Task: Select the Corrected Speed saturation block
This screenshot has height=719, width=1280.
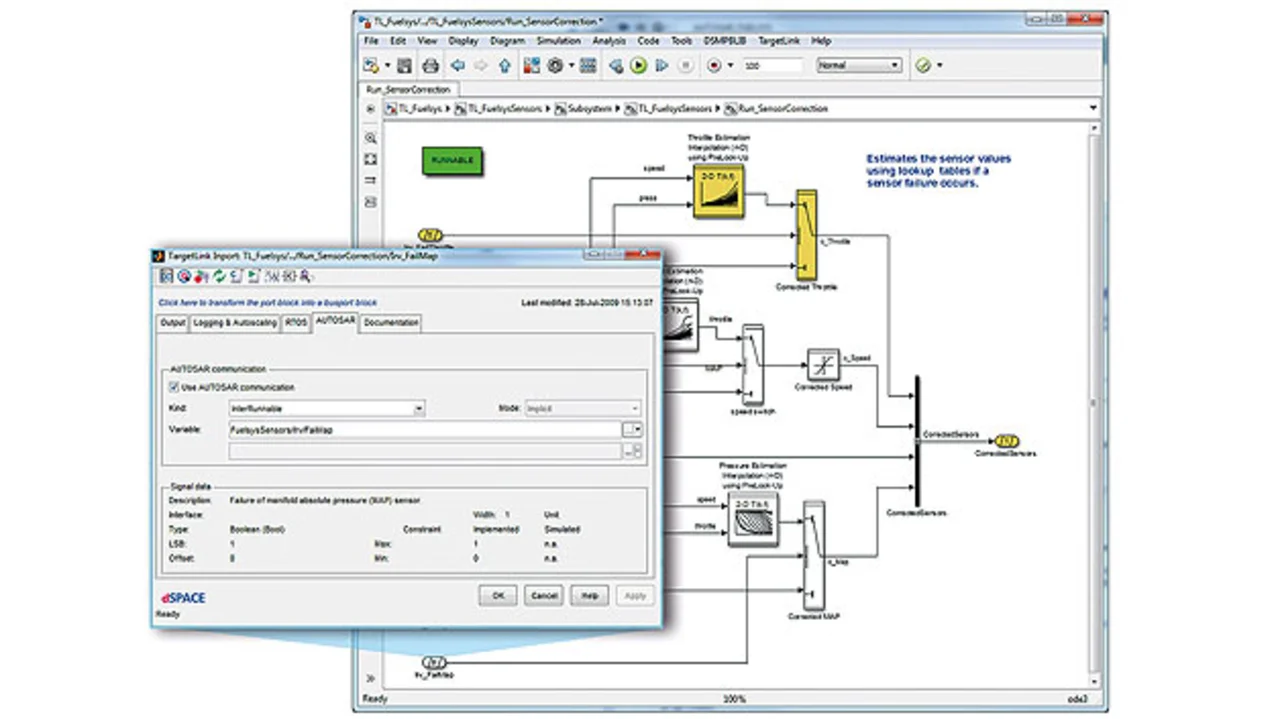Action: click(x=823, y=365)
